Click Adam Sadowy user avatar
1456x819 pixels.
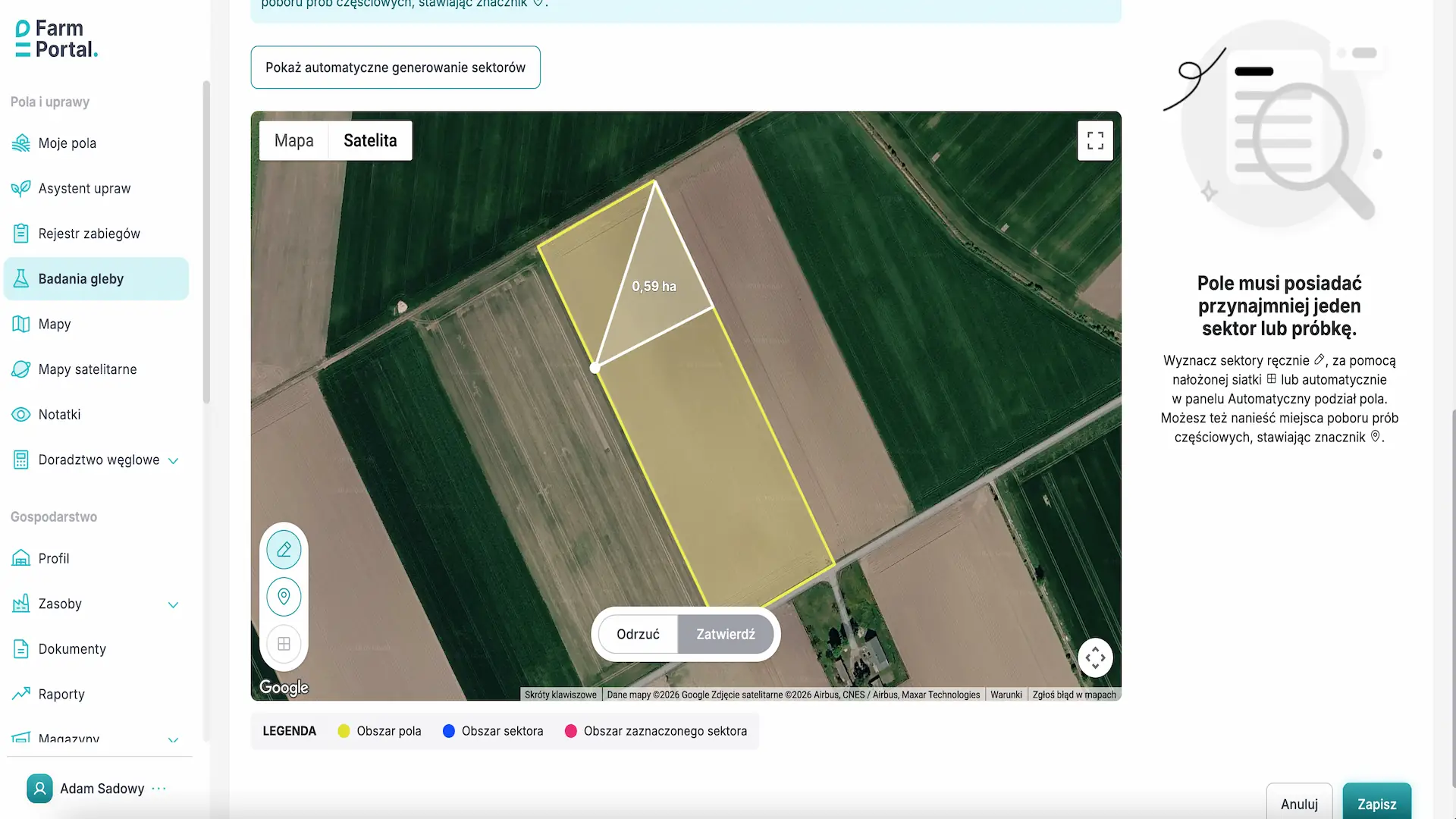[39, 789]
